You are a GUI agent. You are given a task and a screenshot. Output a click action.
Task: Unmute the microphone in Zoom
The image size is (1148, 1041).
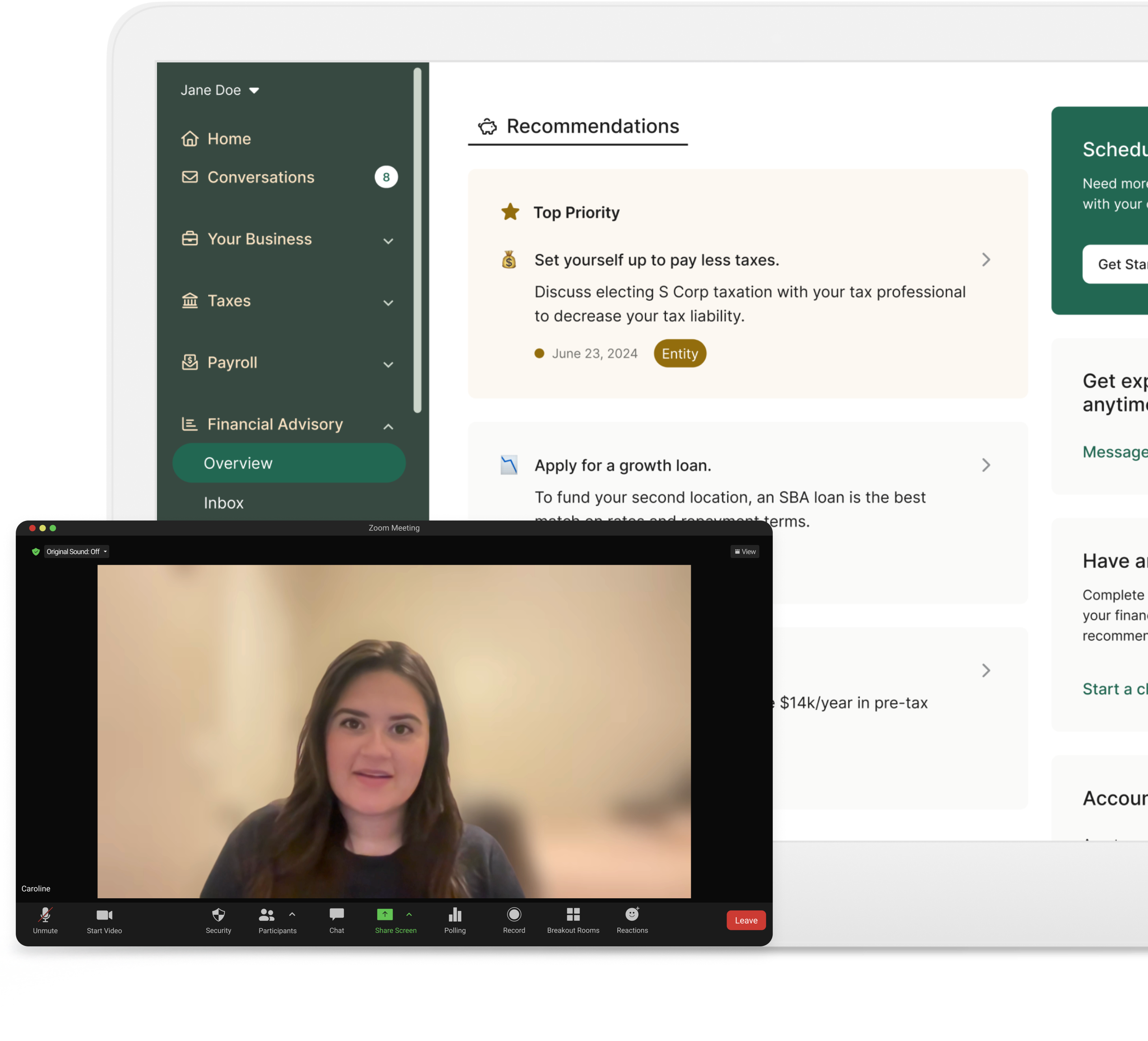(45, 916)
